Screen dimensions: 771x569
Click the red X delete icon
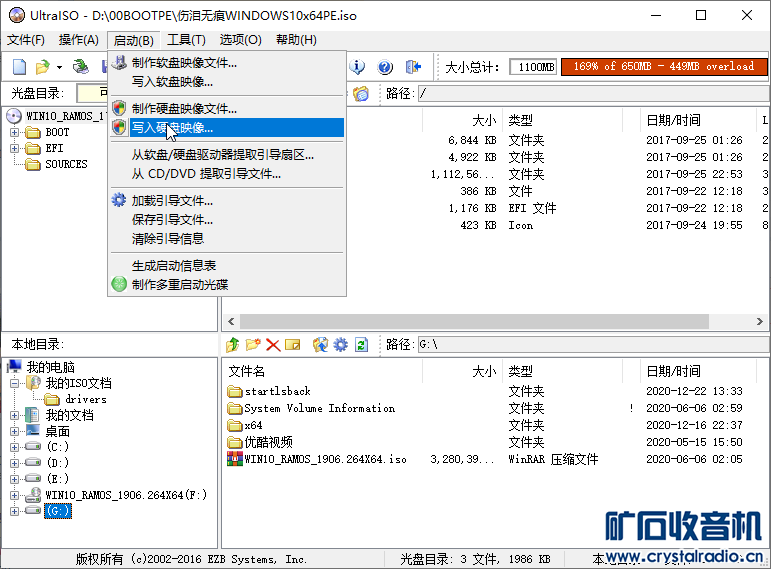tap(273, 345)
